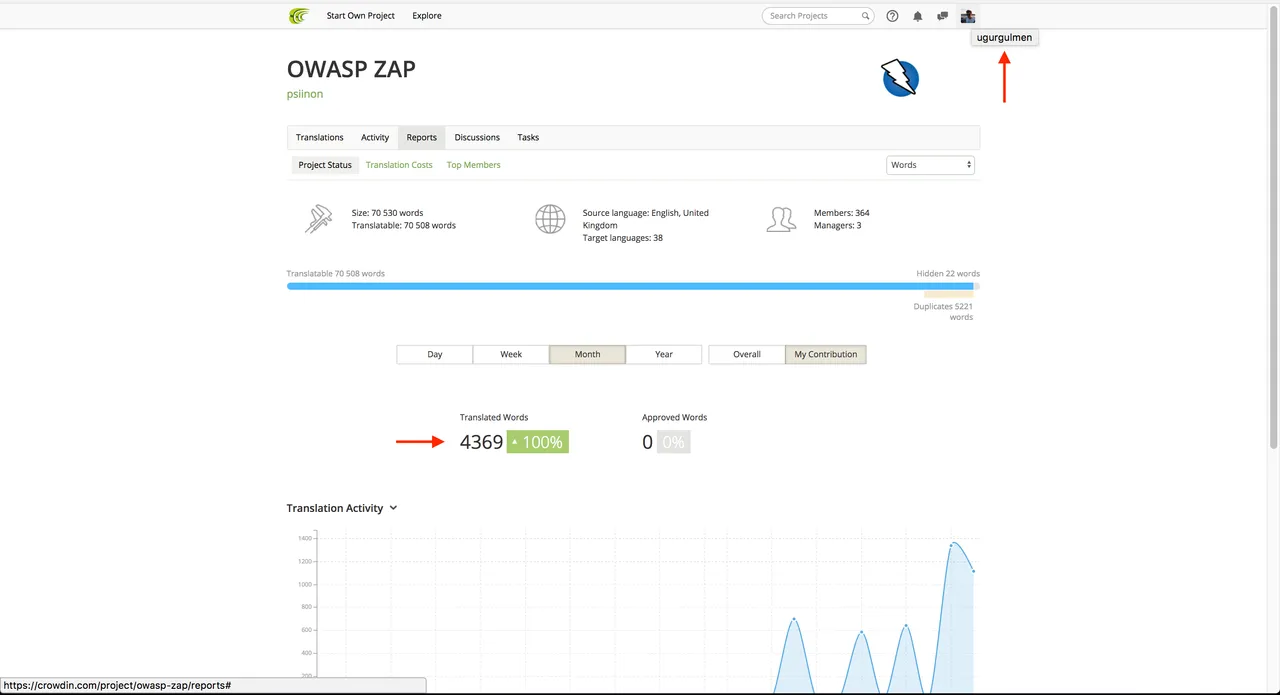The image size is (1280, 695).
Task: Click the green 100% change badge
Action: click(538, 442)
